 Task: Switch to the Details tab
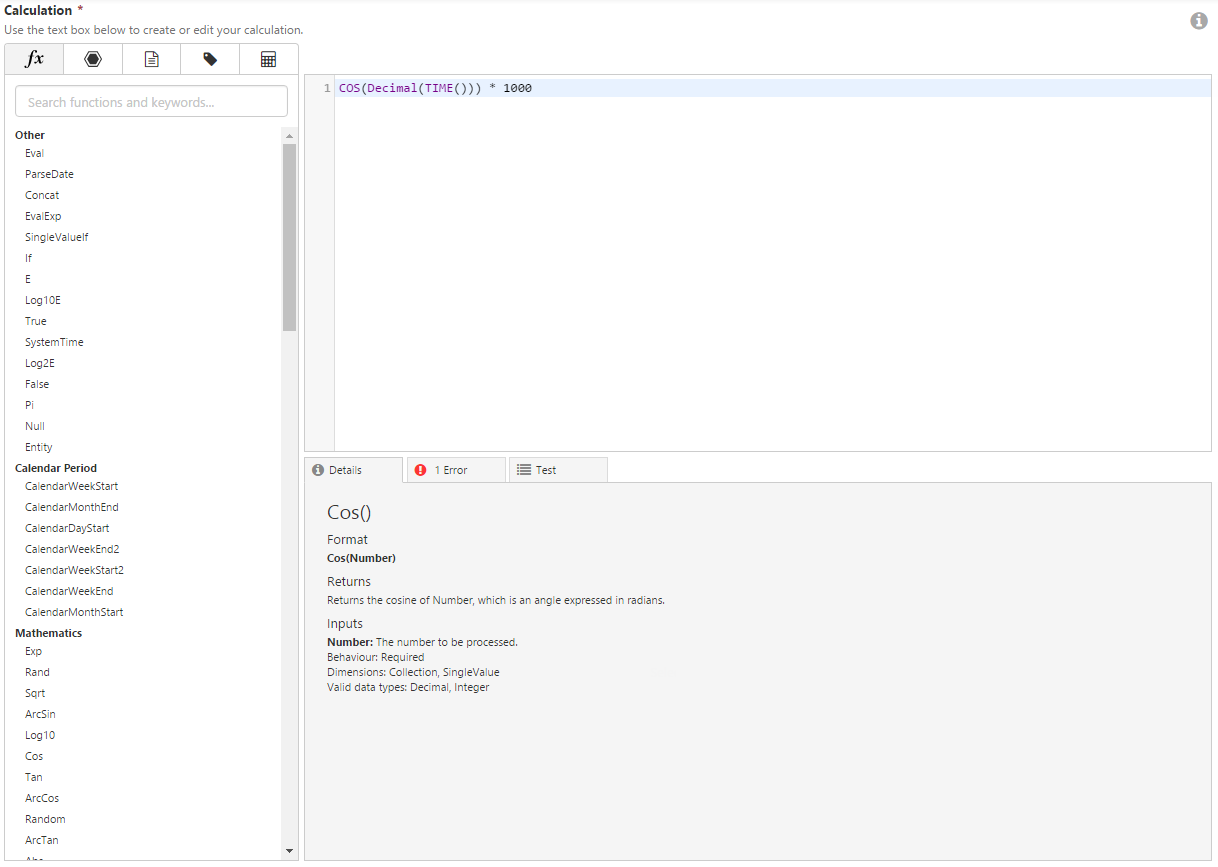[353, 470]
